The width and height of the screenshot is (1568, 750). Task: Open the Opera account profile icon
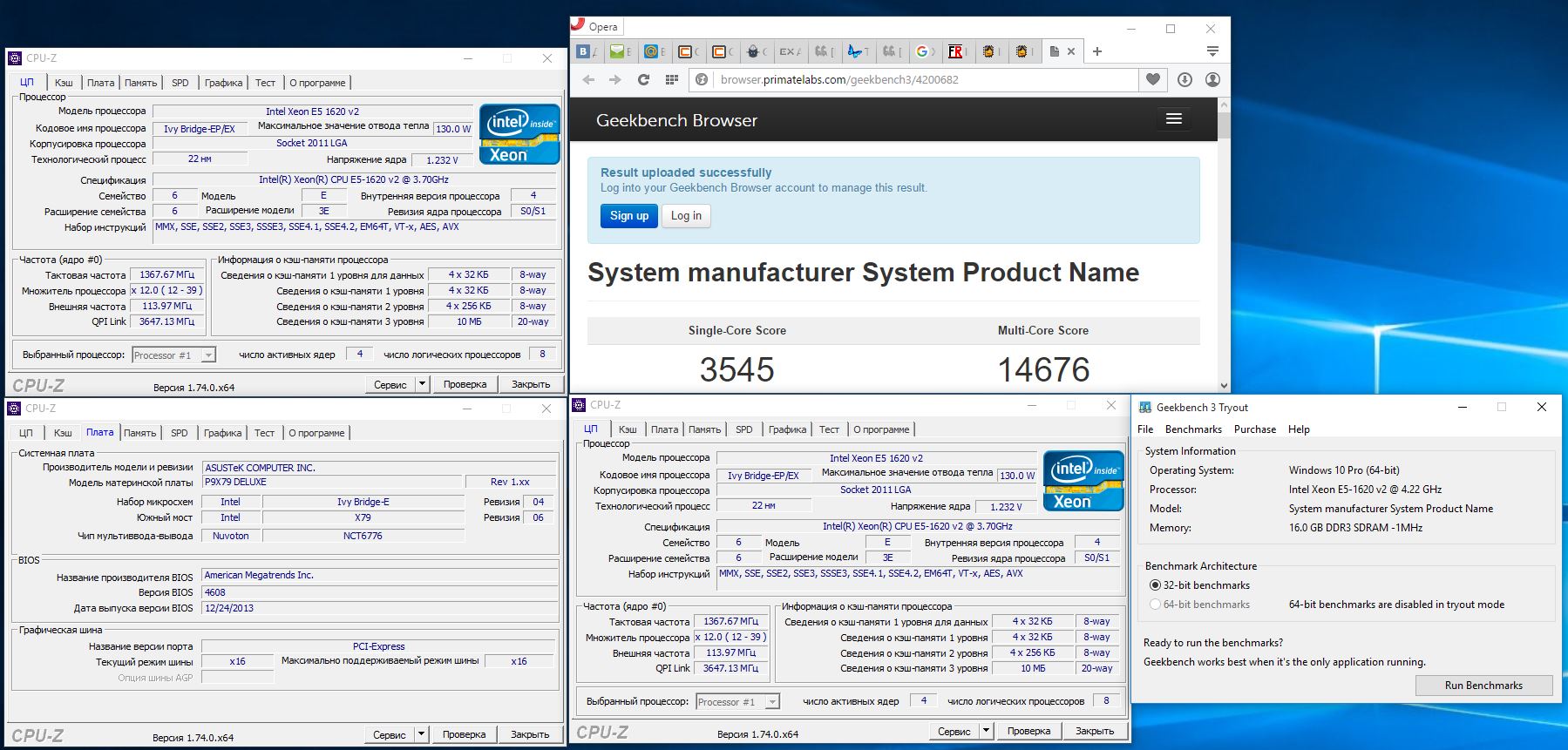click(1212, 79)
